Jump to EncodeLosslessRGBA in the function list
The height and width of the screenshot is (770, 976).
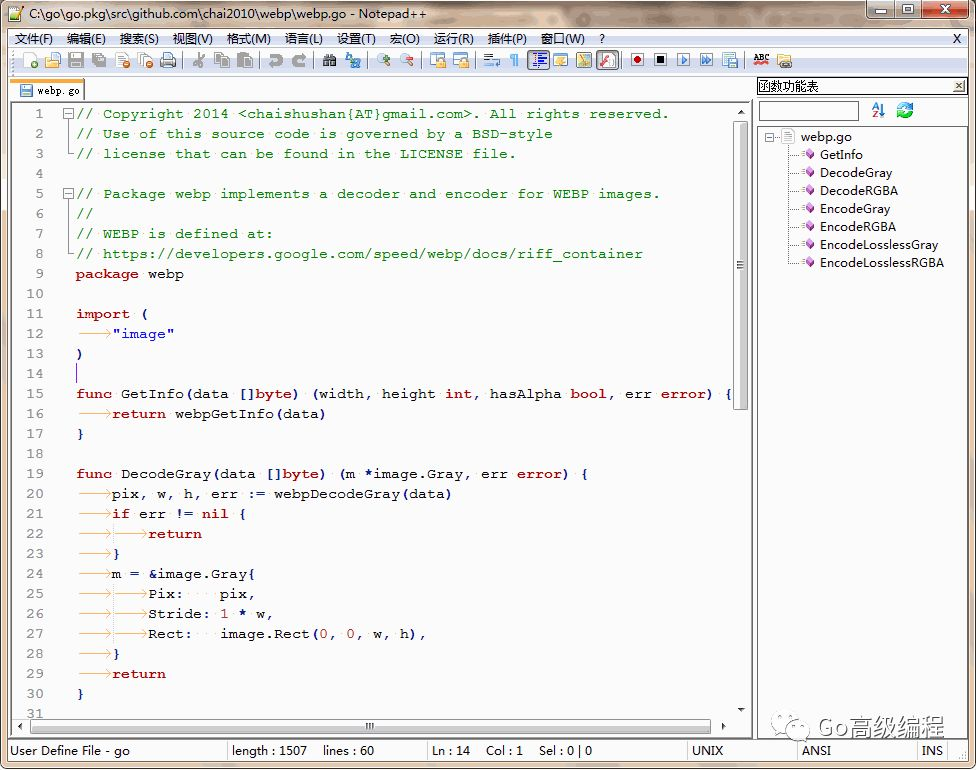point(881,263)
